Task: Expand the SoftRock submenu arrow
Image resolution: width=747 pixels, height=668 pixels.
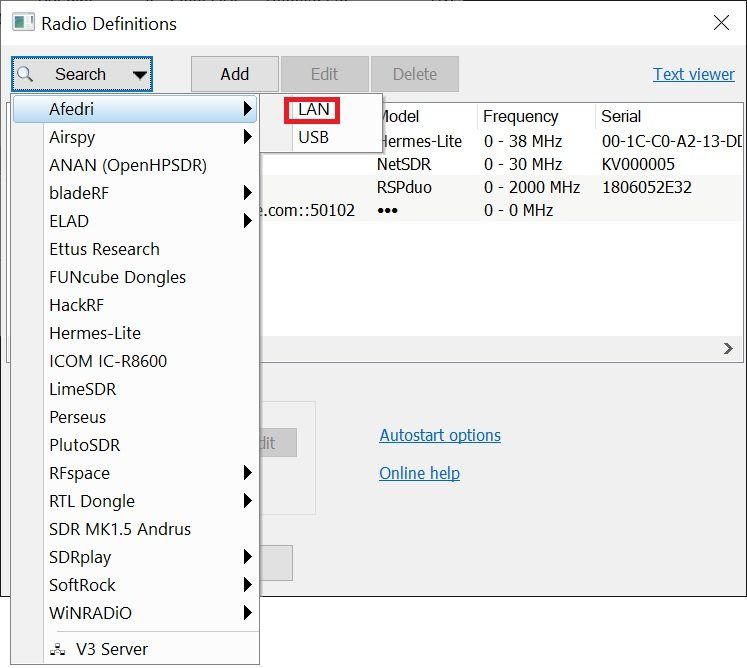Action: [247, 585]
